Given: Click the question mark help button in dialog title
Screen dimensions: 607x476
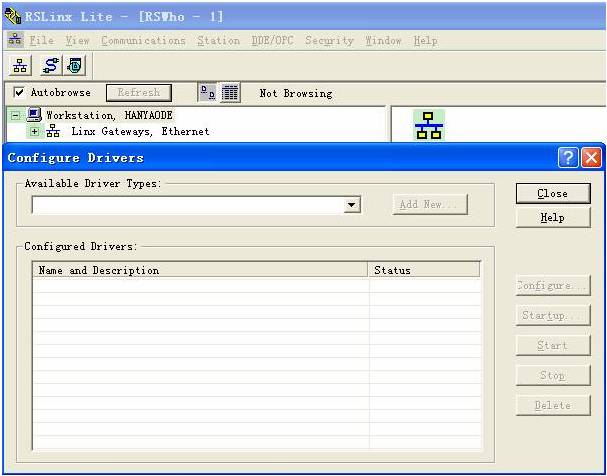Looking at the screenshot, I should pos(568,158).
